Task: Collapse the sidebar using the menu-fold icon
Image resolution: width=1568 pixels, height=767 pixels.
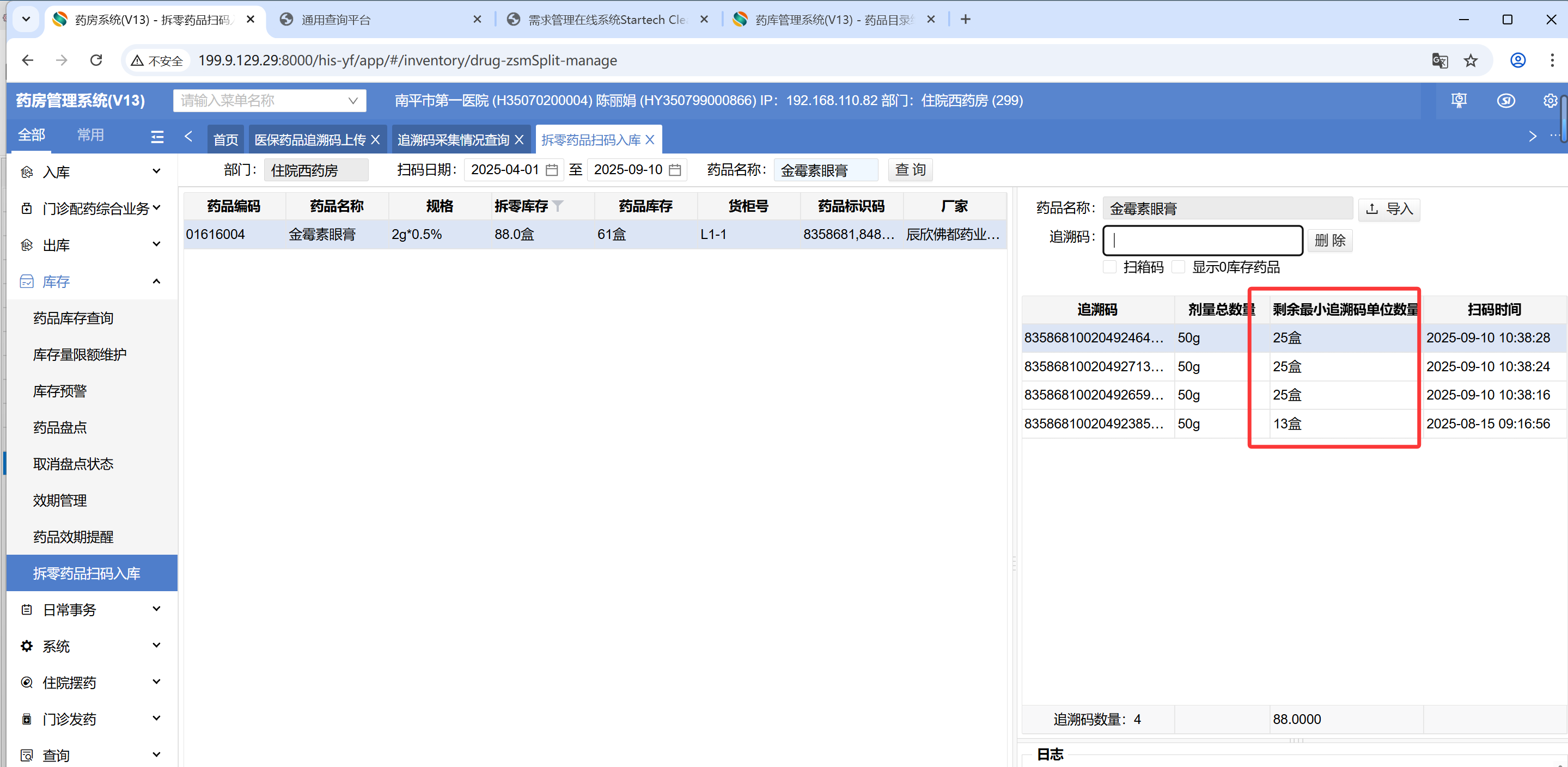Action: coord(157,137)
